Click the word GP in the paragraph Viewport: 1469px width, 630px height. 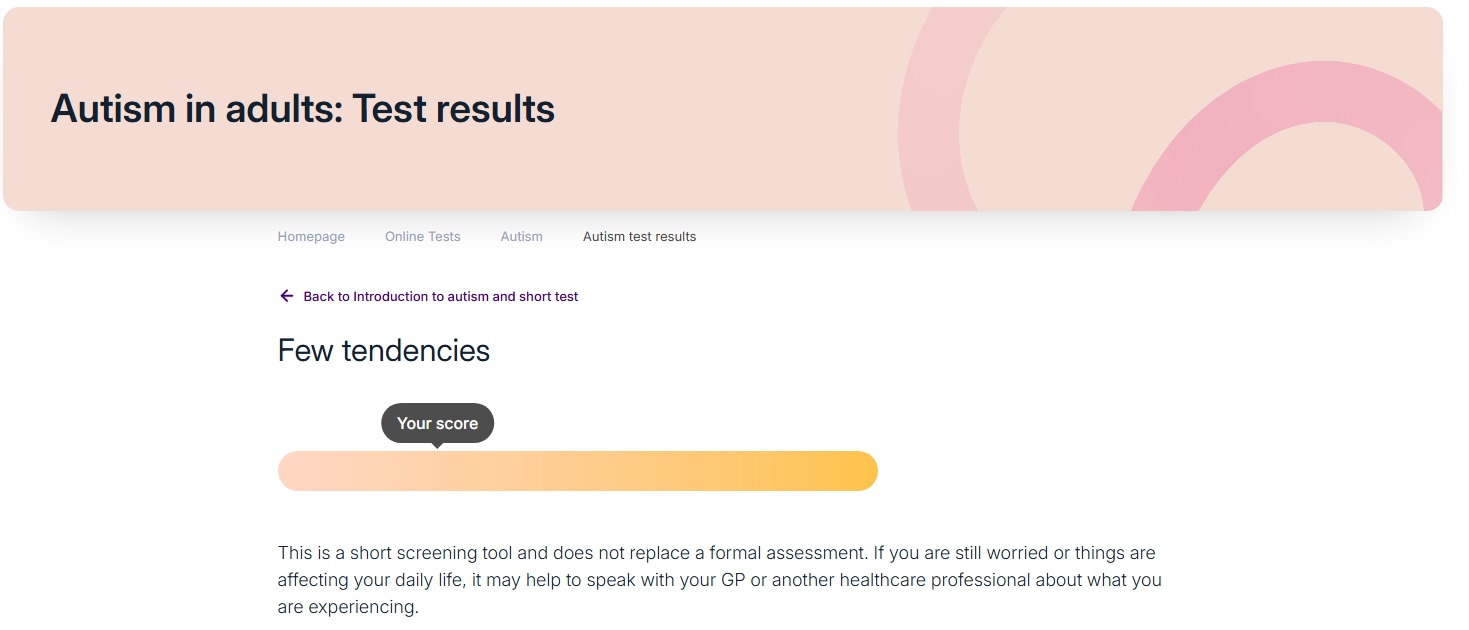coord(734,580)
